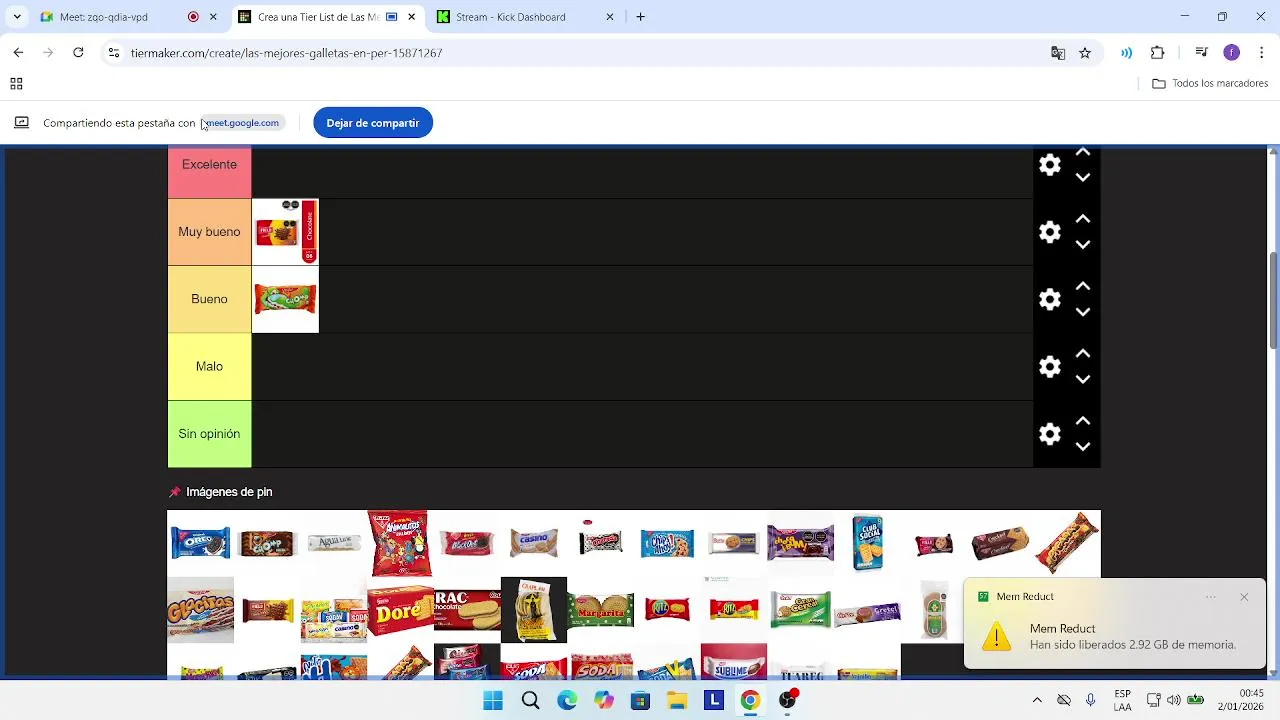
Task: Open settings gear for Excelente row
Action: point(1049,165)
